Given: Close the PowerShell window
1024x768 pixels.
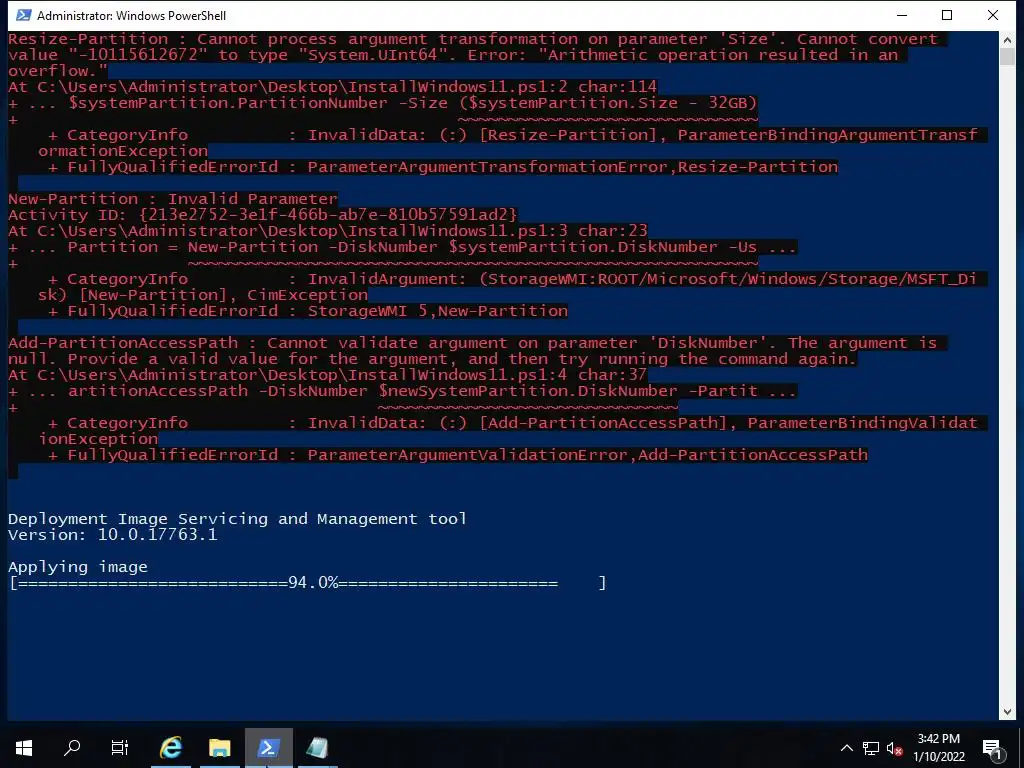Looking at the screenshot, I should (993, 15).
